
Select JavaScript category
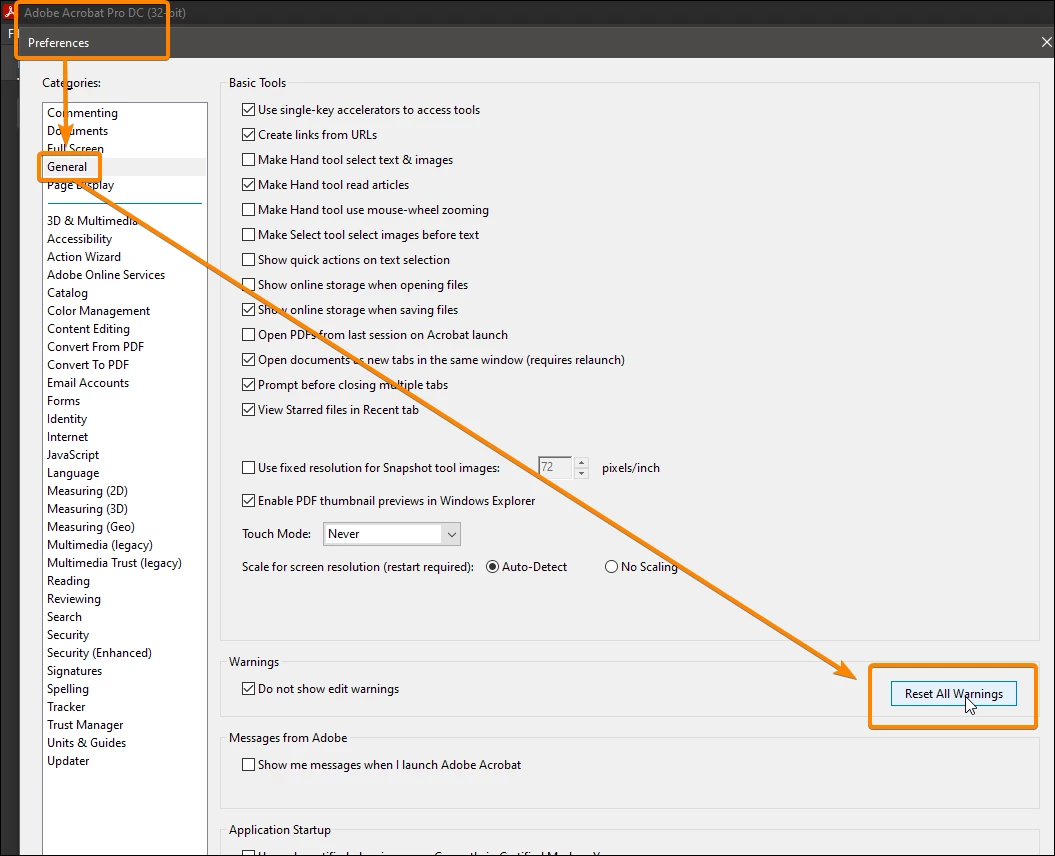73,455
